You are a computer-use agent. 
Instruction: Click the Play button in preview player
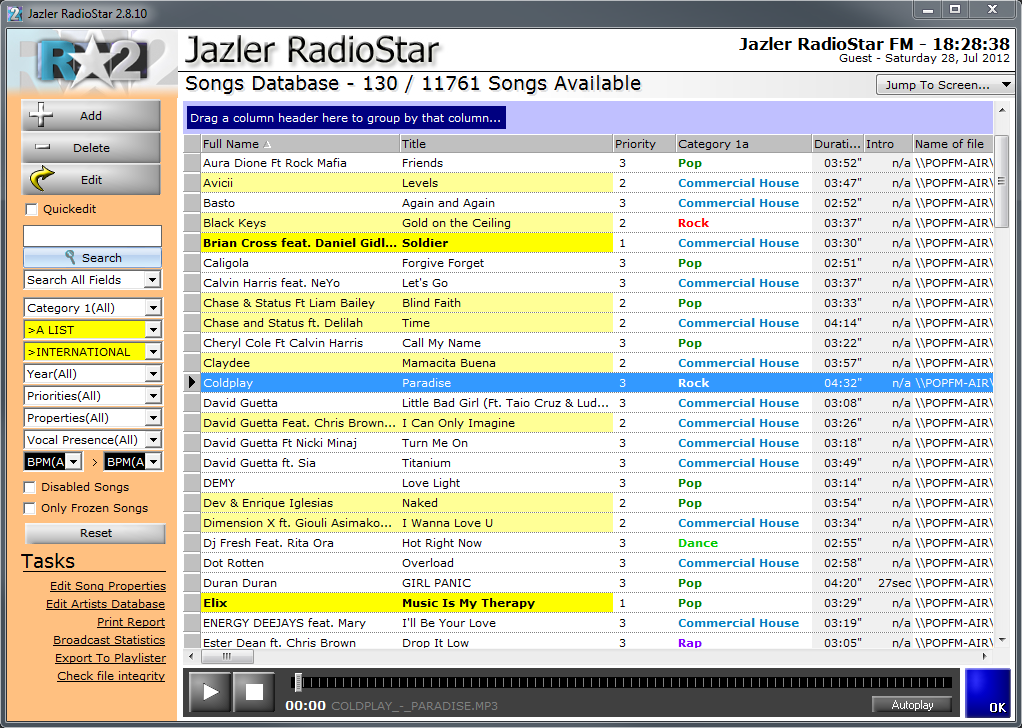209,692
